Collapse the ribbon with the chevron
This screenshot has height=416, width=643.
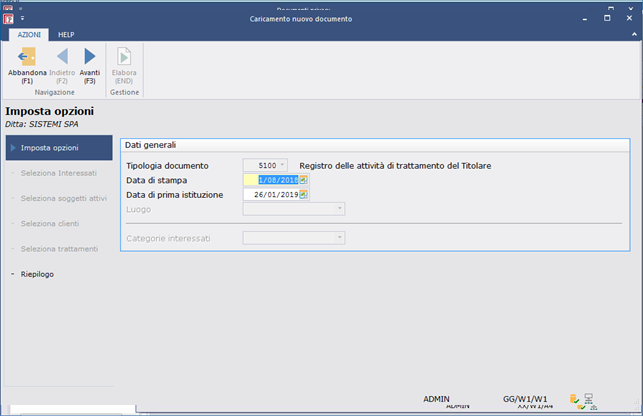634,34
